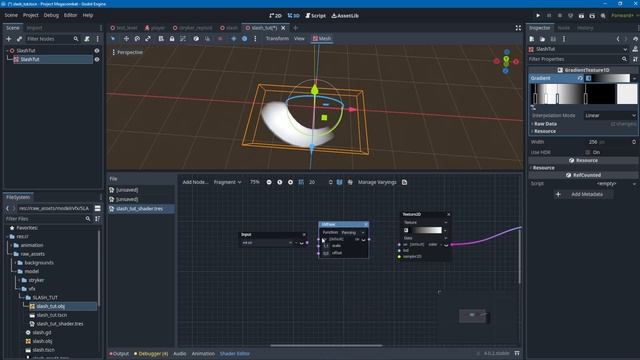
Task: Select slash_tut_shader.tres in the shader file list
Action: click(141, 209)
